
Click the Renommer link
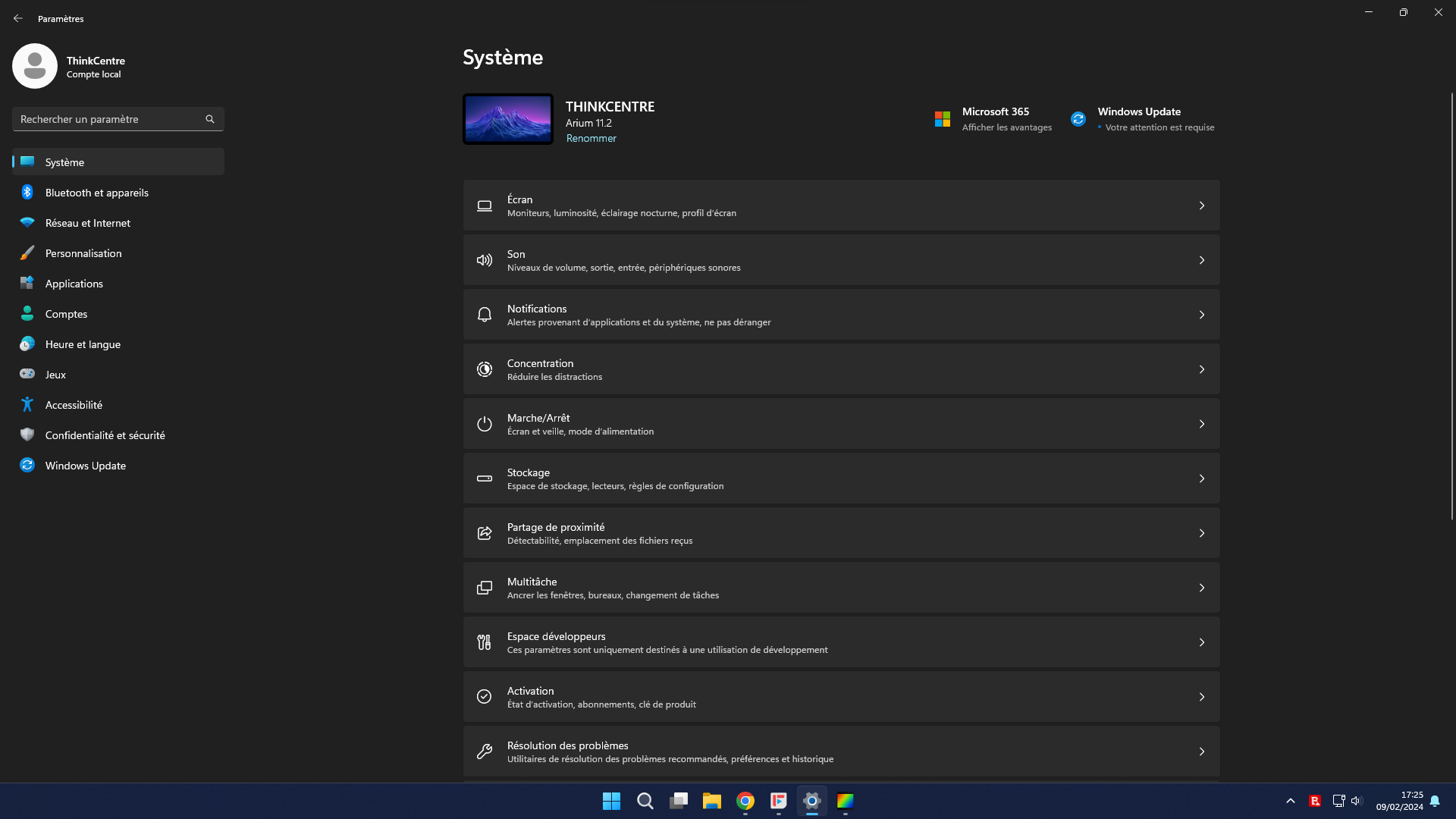591,138
